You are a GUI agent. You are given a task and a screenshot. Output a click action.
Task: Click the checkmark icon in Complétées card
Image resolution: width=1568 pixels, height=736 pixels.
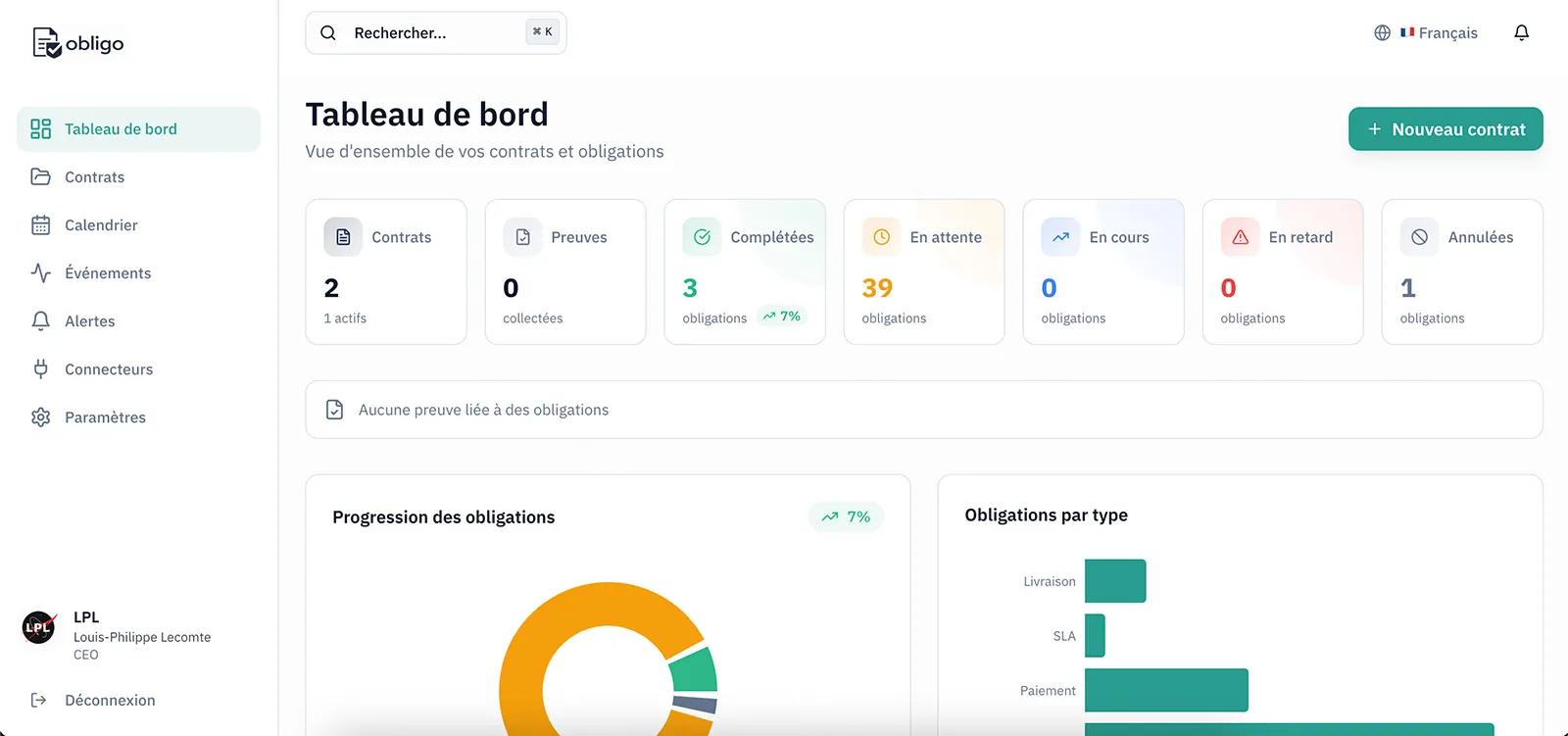[x=702, y=237]
